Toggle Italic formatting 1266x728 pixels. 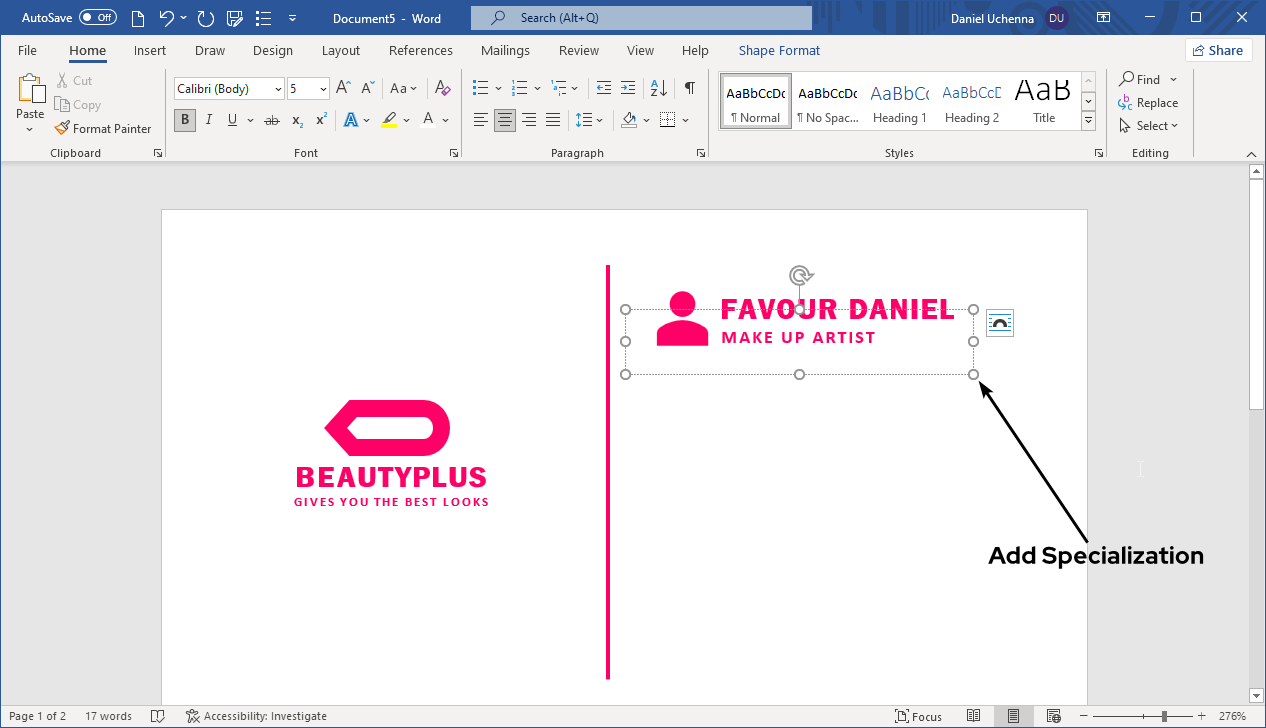pos(208,120)
